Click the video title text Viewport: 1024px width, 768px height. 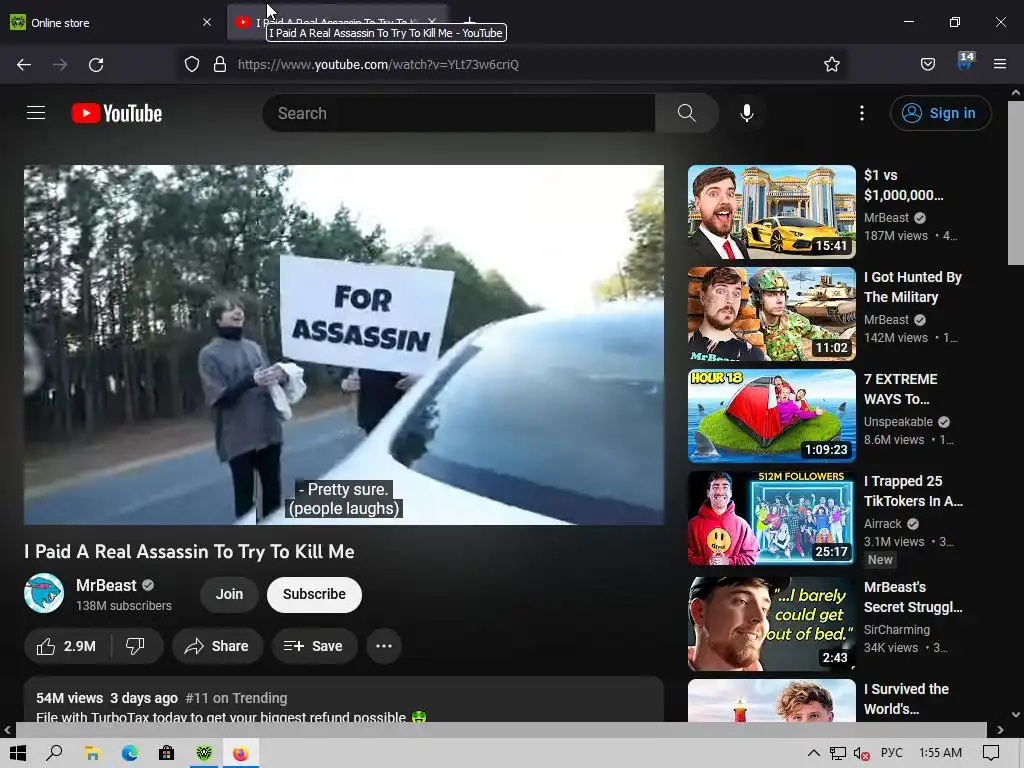pos(189,552)
